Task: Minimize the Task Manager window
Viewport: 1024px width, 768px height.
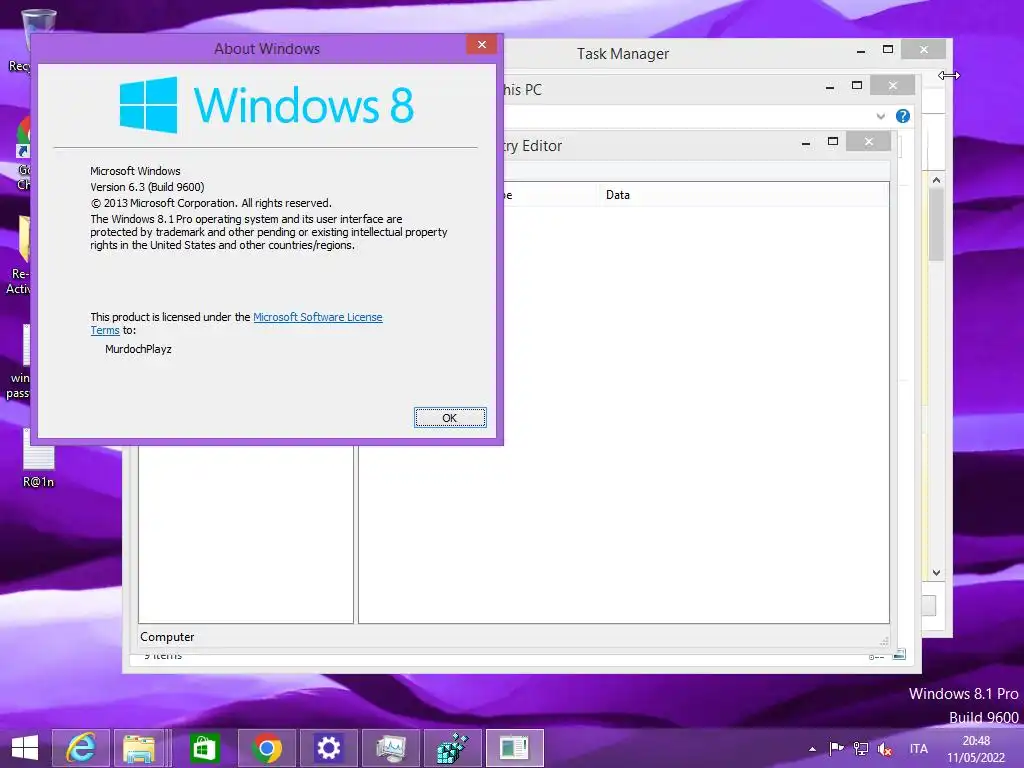Action: [861, 50]
